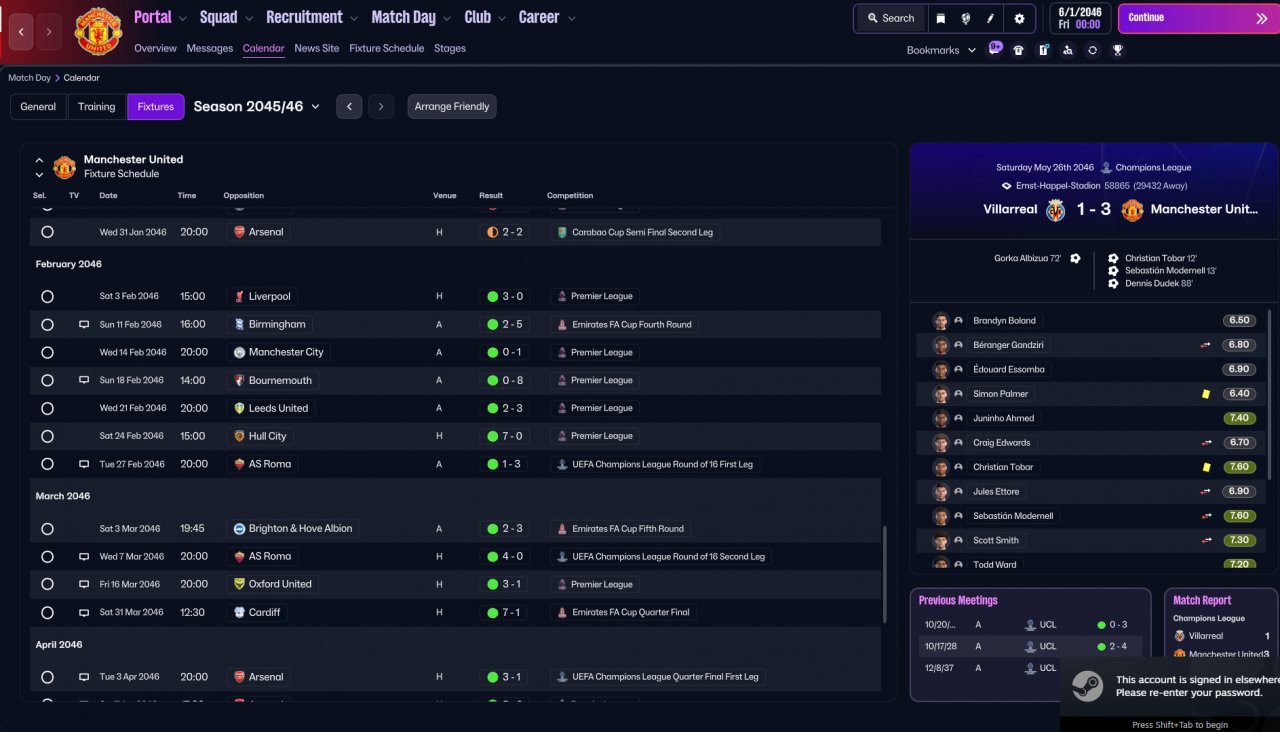Open the Career dropdown menu
Image resolution: width=1280 pixels, height=732 pixels.
(x=546, y=17)
